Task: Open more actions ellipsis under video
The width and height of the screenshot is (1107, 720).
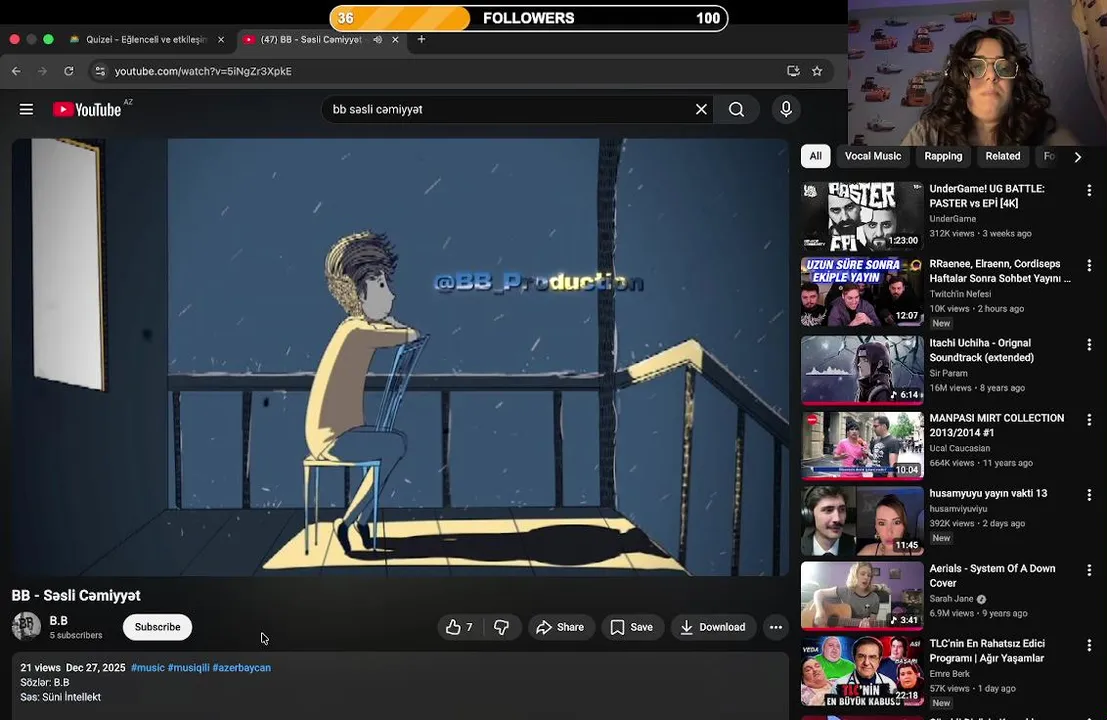Action: pyautogui.click(x=776, y=627)
